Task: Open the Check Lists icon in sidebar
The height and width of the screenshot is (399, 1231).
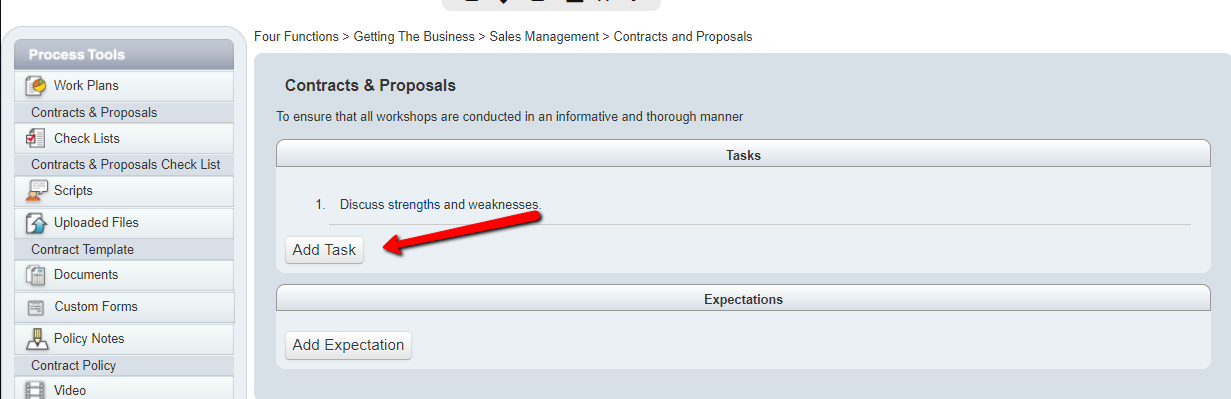Action: (36, 138)
